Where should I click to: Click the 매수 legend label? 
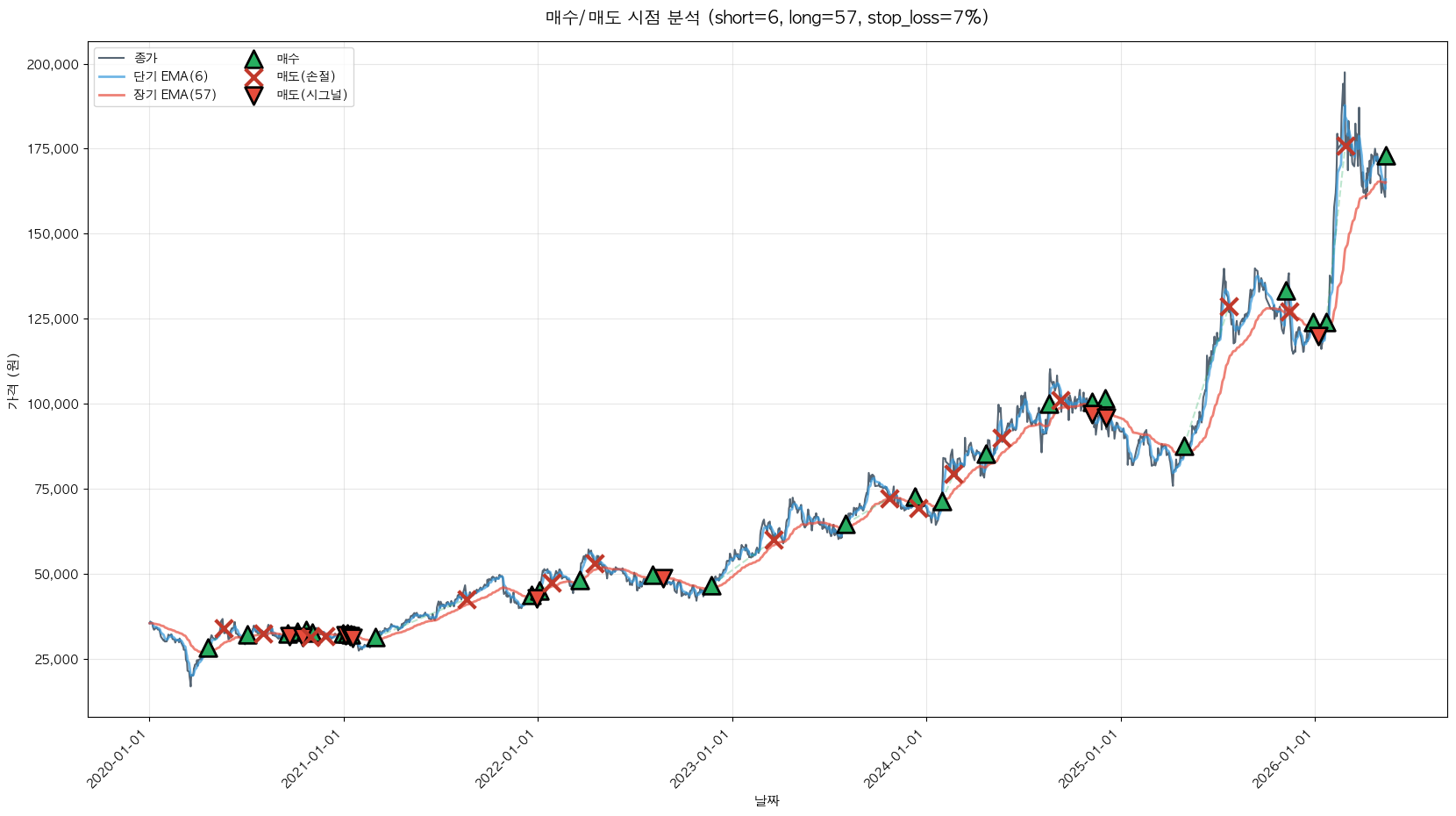point(289,59)
